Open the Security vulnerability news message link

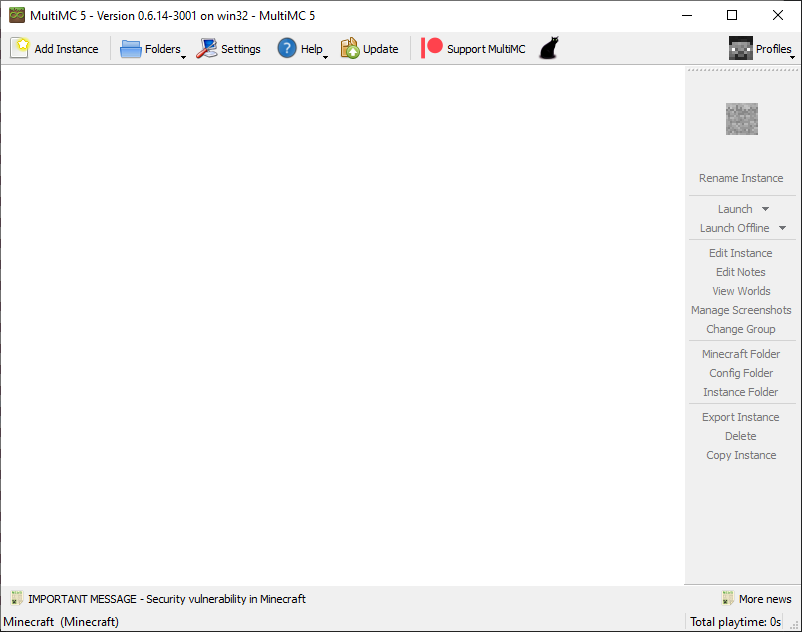pos(167,599)
